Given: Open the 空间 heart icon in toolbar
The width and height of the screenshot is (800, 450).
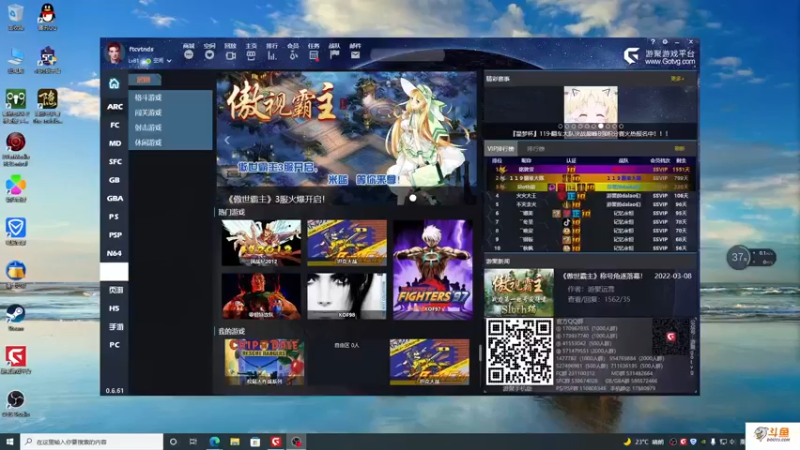Looking at the screenshot, I should [209, 55].
